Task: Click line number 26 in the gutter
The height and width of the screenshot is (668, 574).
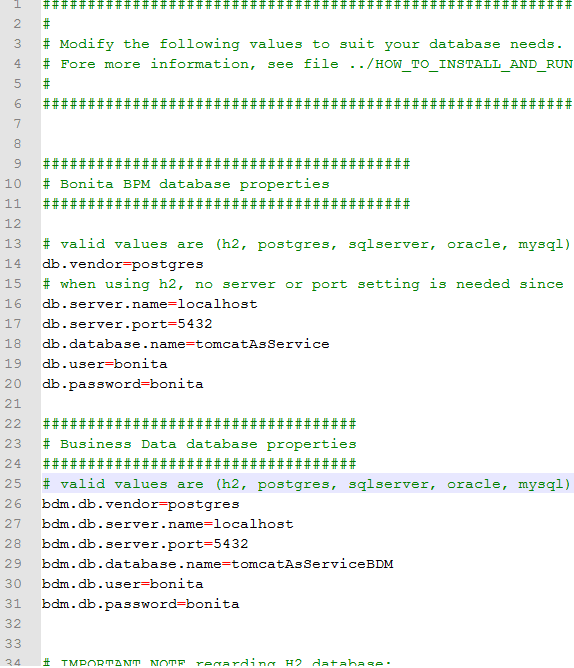Action: click(13, 504)
